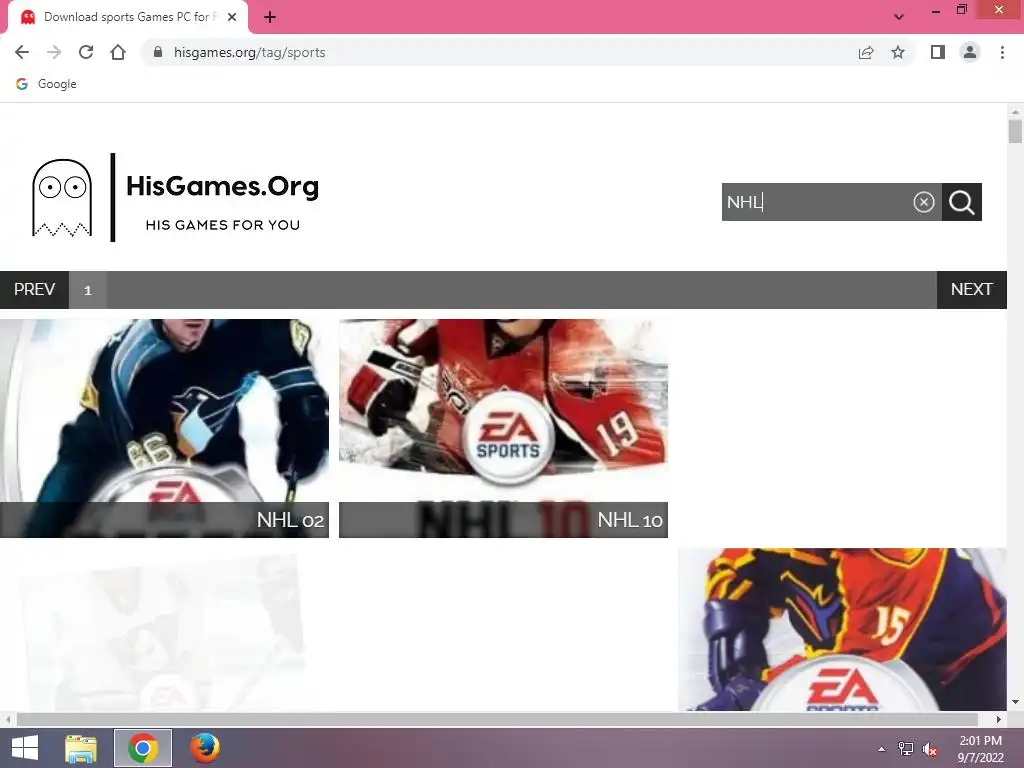The width and height of the screenshot is (1024, 768).
Task: Go to the NEXT page
Action: coord(972,289)
